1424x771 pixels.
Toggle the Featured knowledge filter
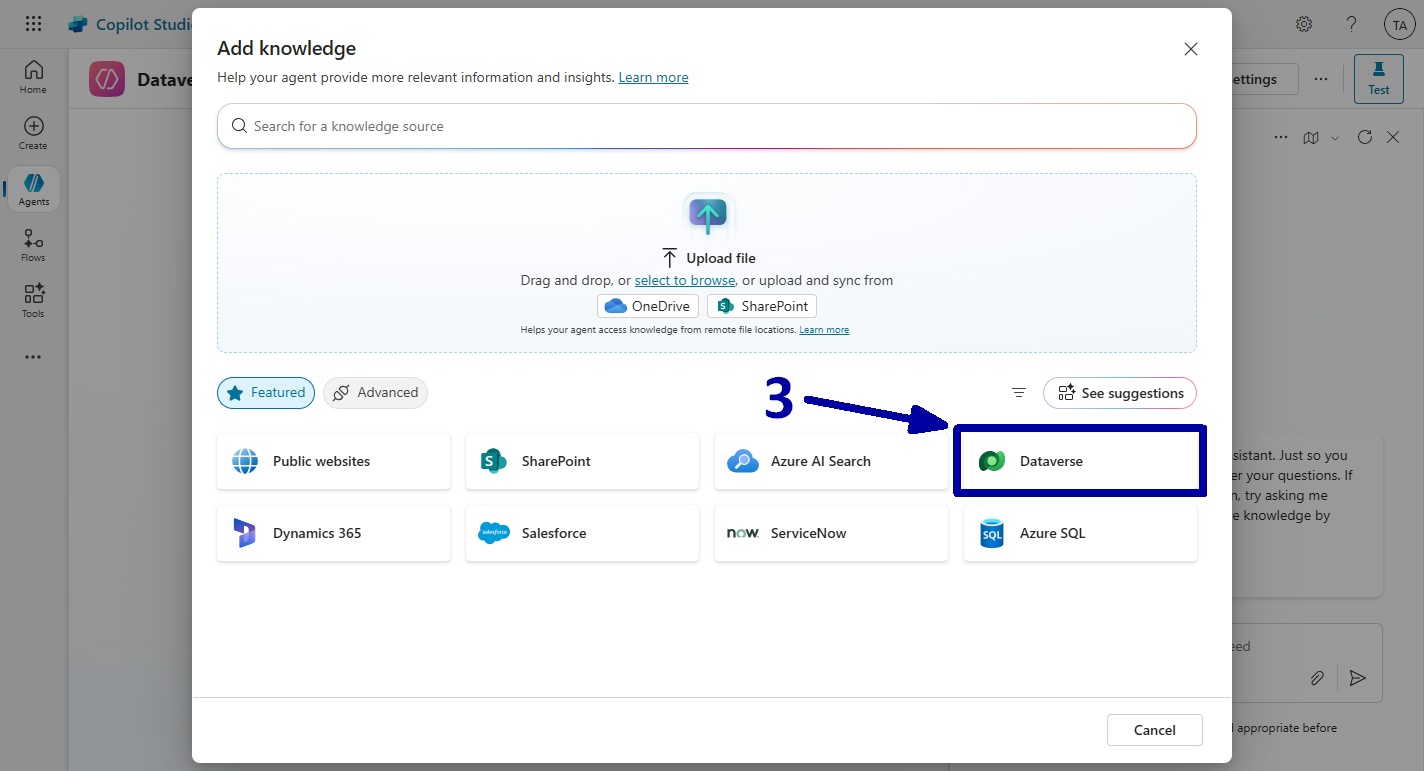265,393
